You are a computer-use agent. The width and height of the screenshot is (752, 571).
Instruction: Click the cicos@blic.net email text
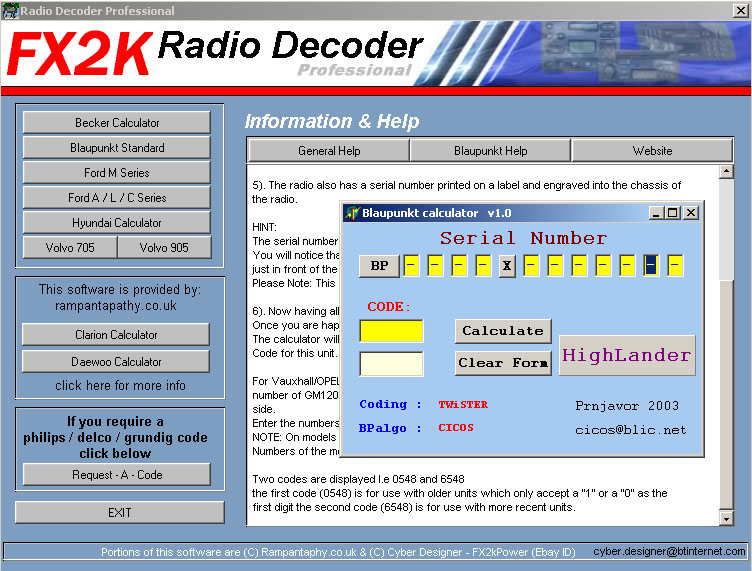[x=631, y=430]
